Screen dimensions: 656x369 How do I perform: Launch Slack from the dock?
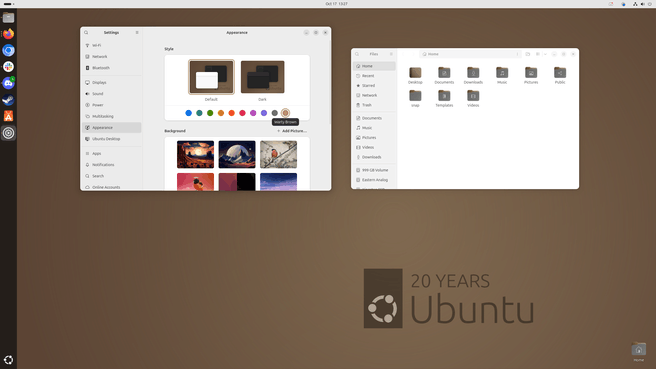pyautogui.click(x=8, y=67)
